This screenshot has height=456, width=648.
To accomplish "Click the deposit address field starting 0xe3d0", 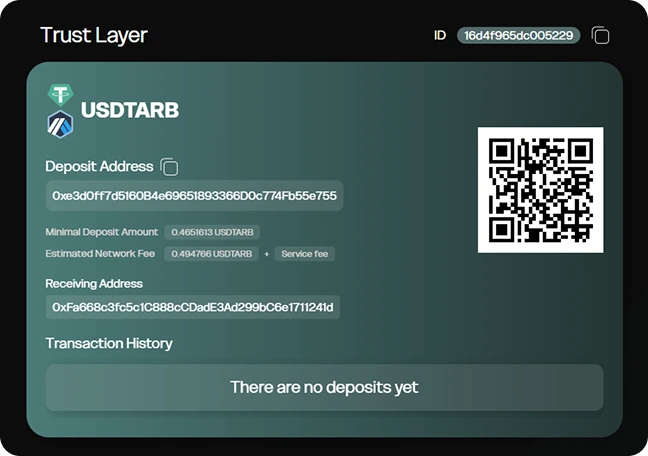I will 194,196.
